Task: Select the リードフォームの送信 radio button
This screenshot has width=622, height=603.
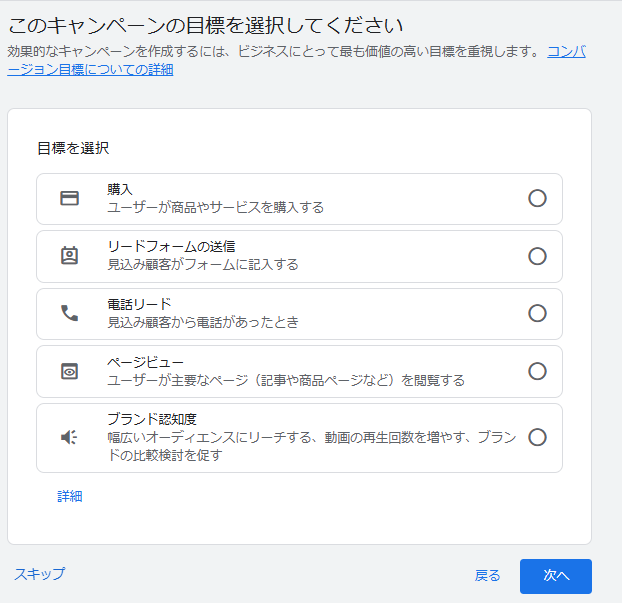Action: tap(537, 256)
